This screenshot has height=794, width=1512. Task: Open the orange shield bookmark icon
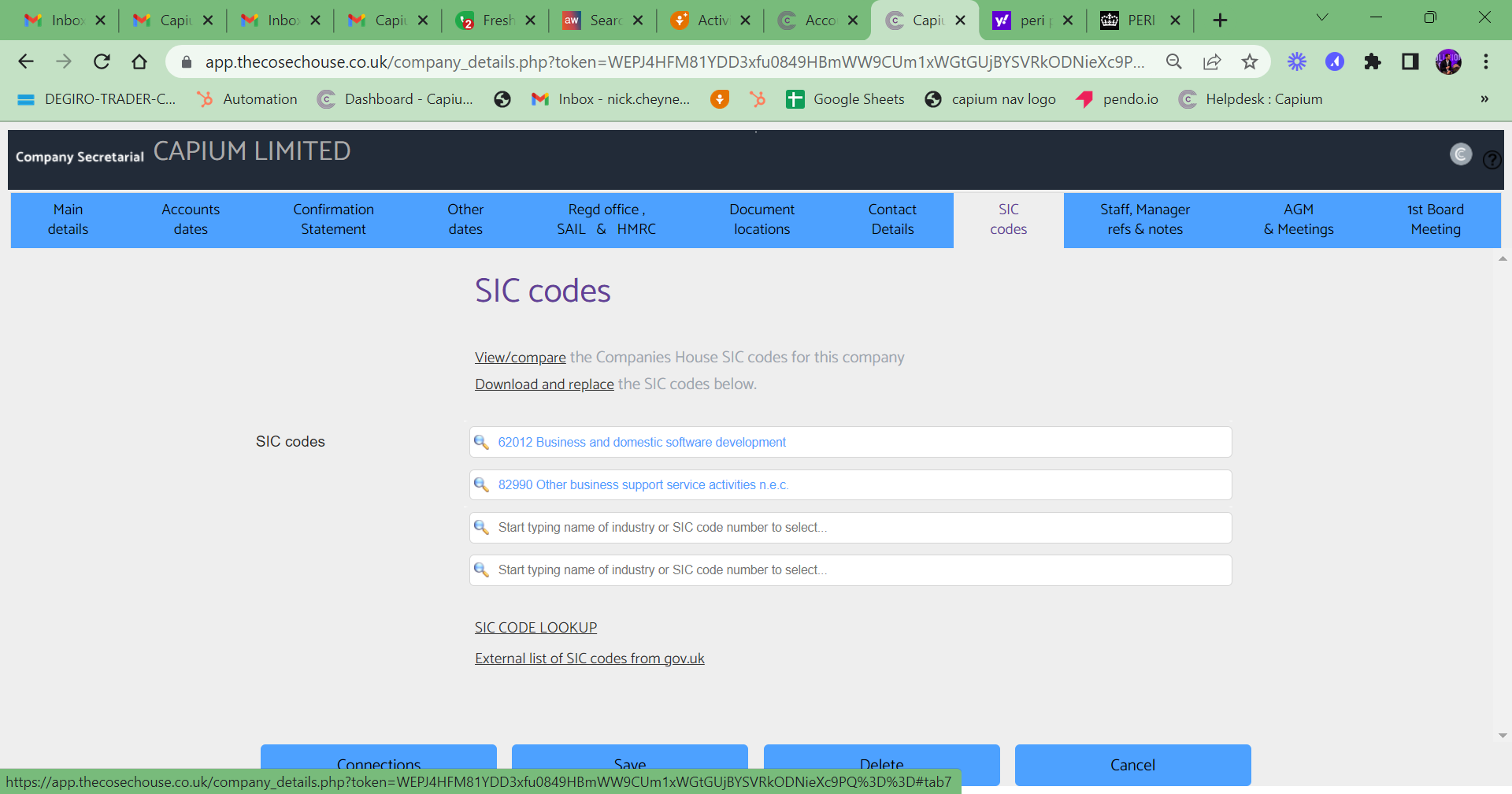click(720, 99)
